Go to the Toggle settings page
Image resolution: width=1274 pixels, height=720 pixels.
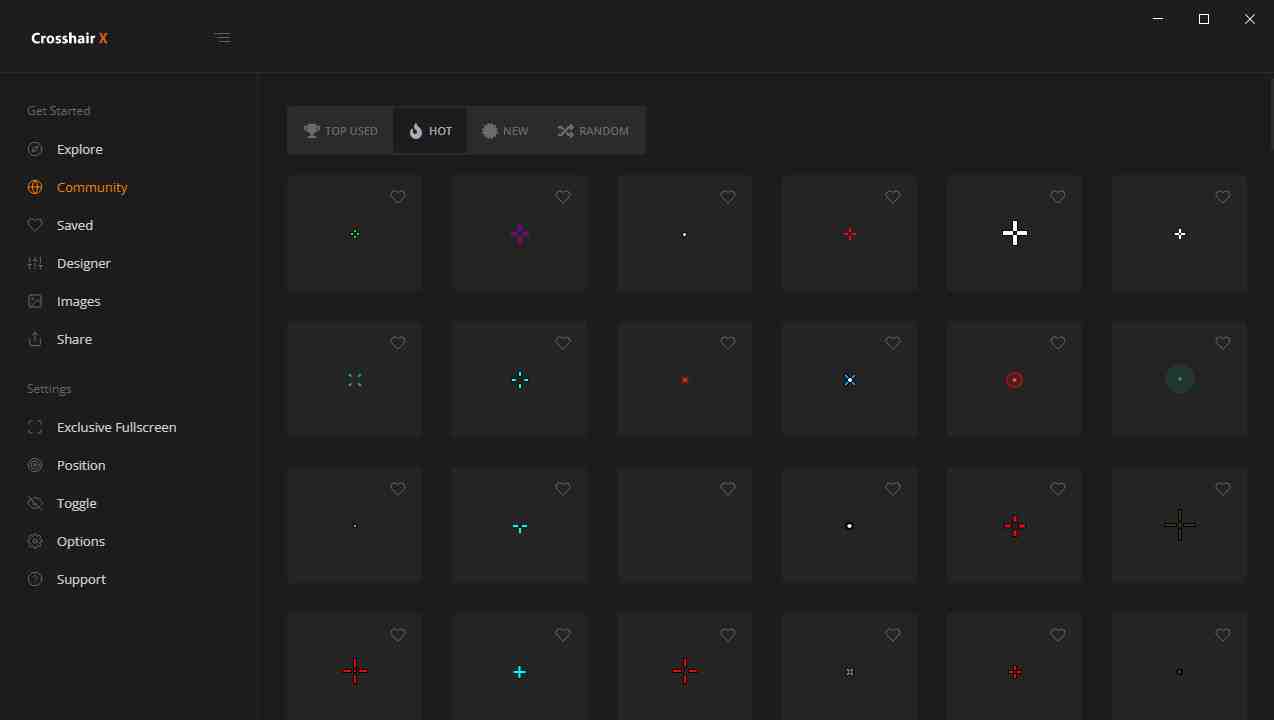coord(77,503)
